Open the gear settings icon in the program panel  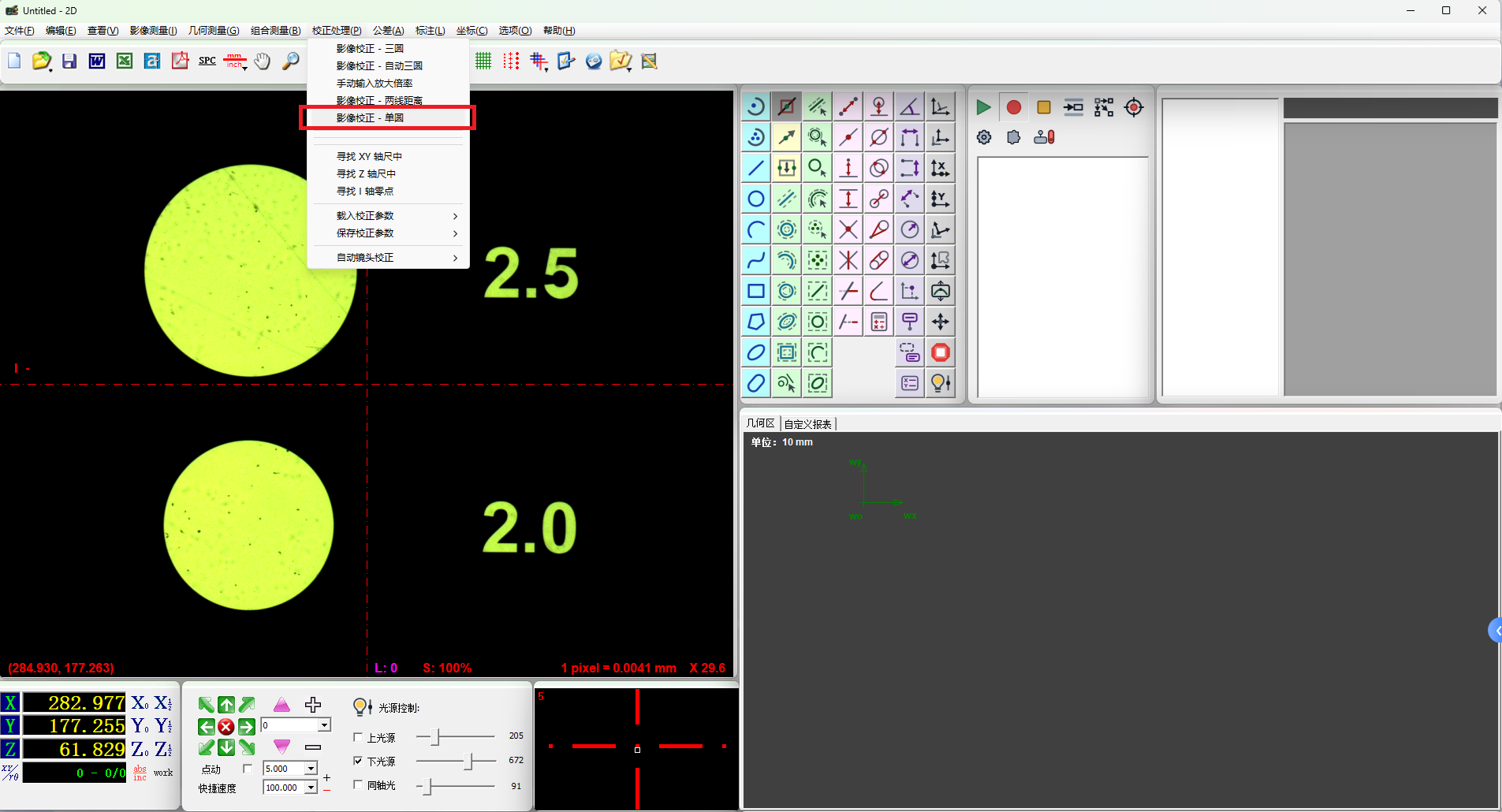[x=984, y=137]
